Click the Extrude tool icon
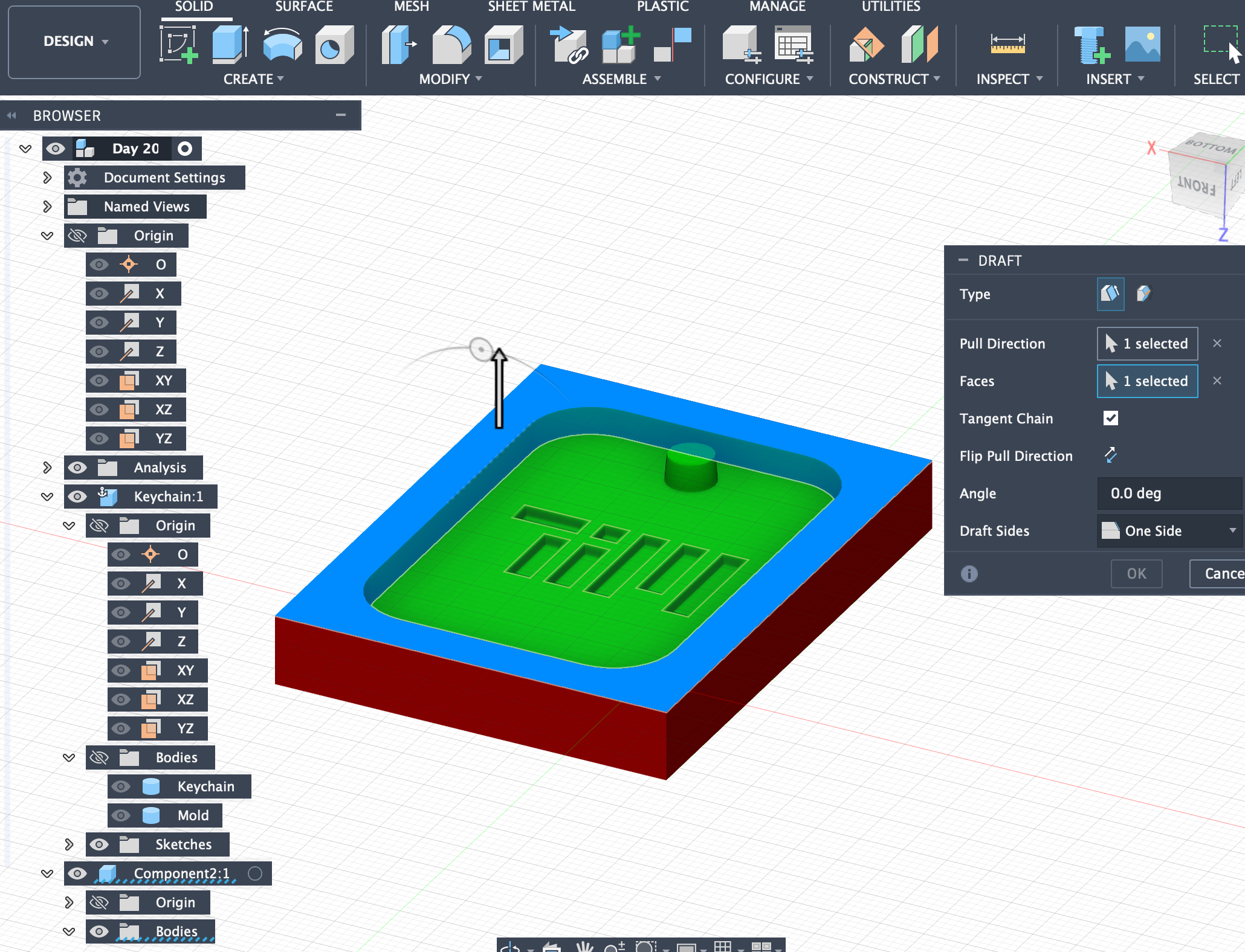This screenshot has width=1245, height=952. (230, 45)
